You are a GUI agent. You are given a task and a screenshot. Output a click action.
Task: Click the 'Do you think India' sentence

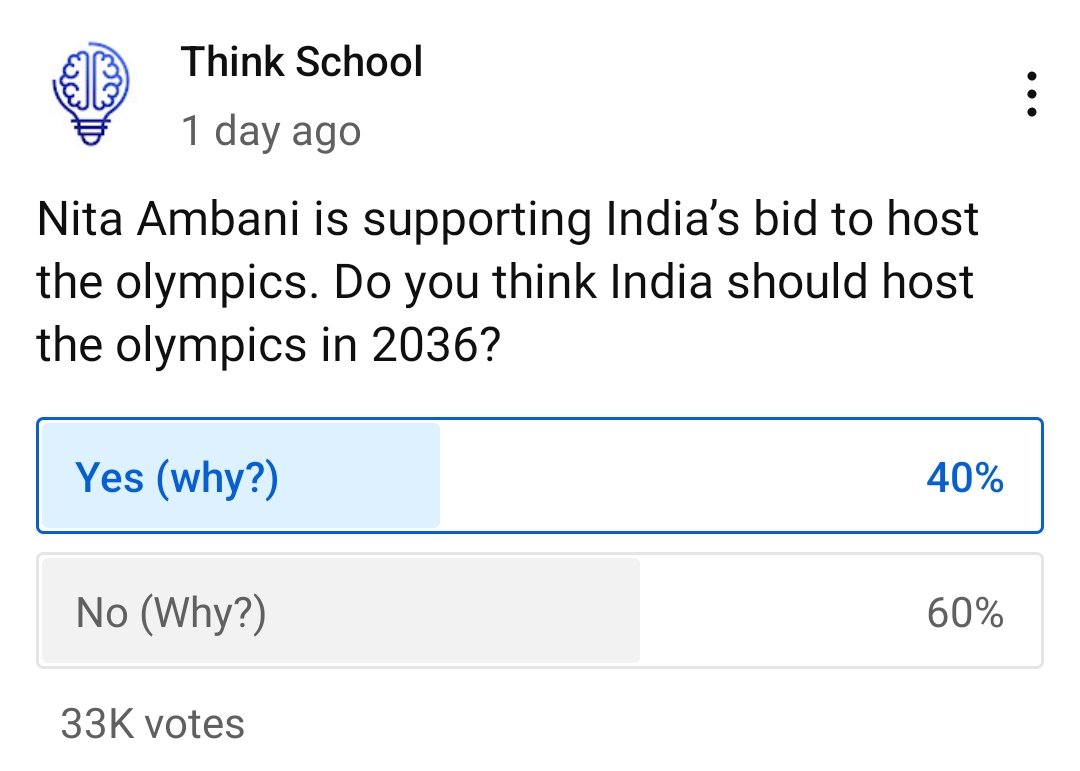(x=523, y=283)
